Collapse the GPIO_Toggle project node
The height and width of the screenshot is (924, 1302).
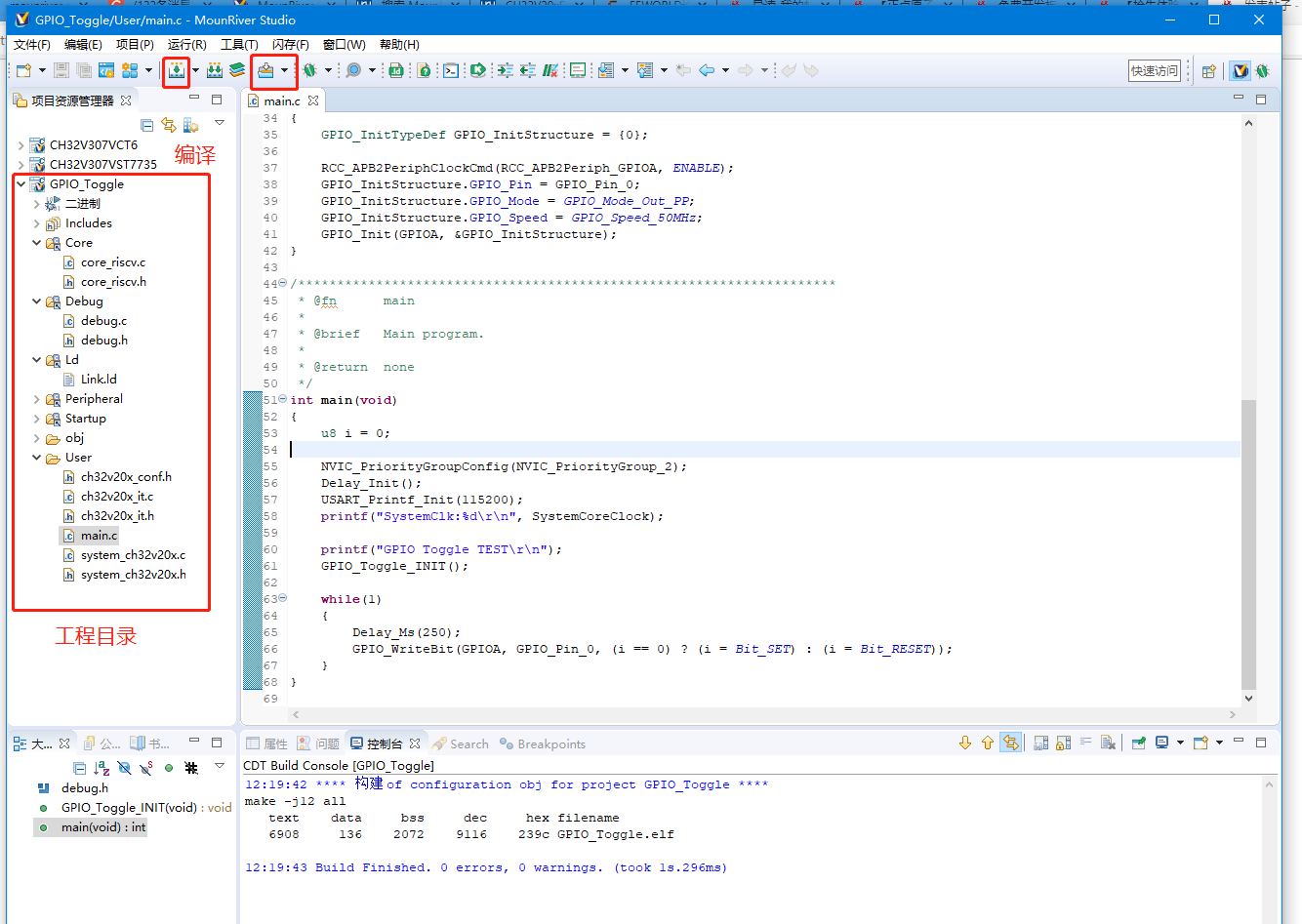(21, 183)
